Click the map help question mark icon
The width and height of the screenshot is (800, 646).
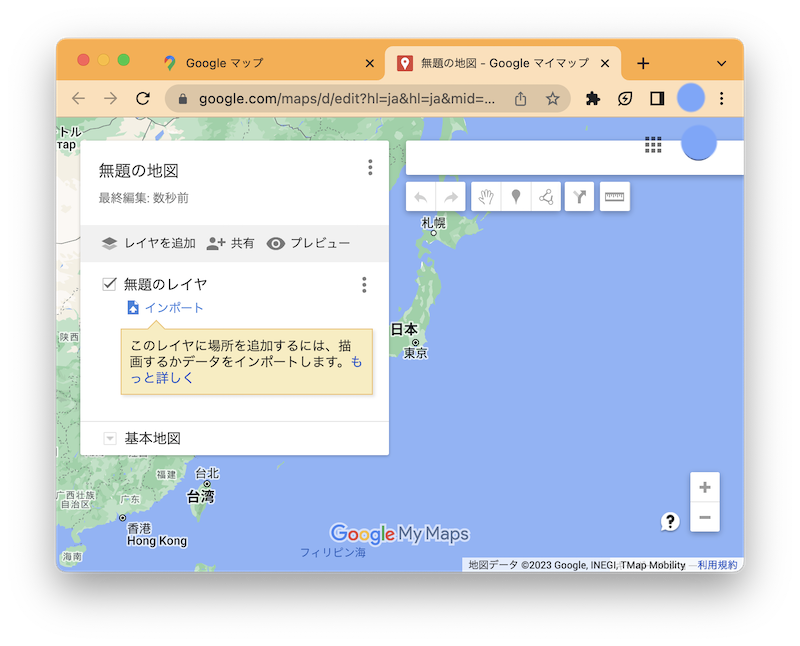[x=670, y=521]
